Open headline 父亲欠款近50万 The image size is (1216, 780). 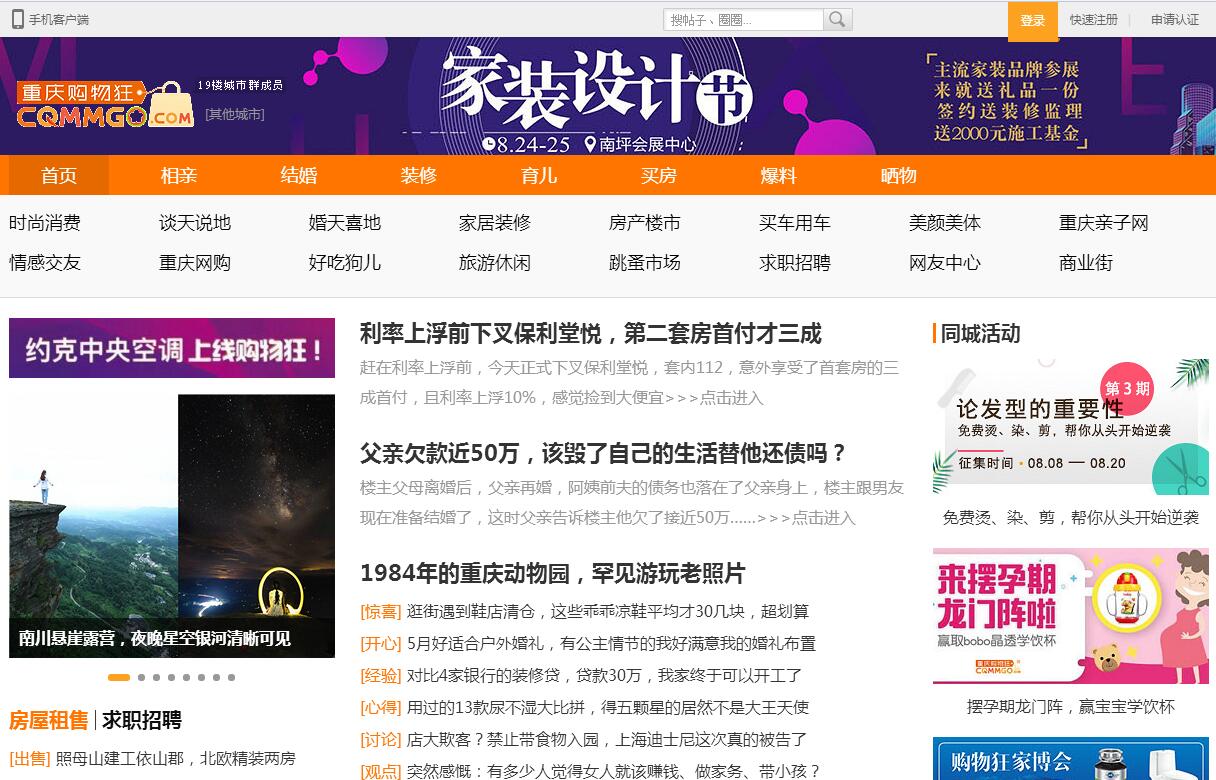(x=604, y=454)
